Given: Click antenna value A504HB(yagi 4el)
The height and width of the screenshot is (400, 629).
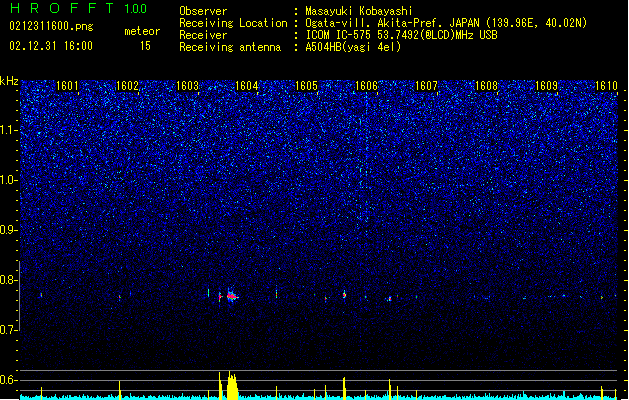Looking at the screenshot, I should coord(353,47).
